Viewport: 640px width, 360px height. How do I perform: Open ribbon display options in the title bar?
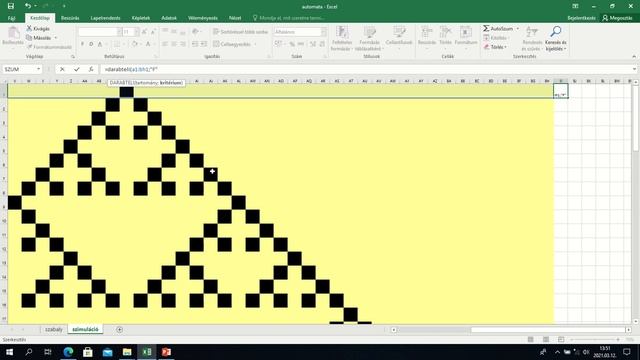click(x=575, y=6)
